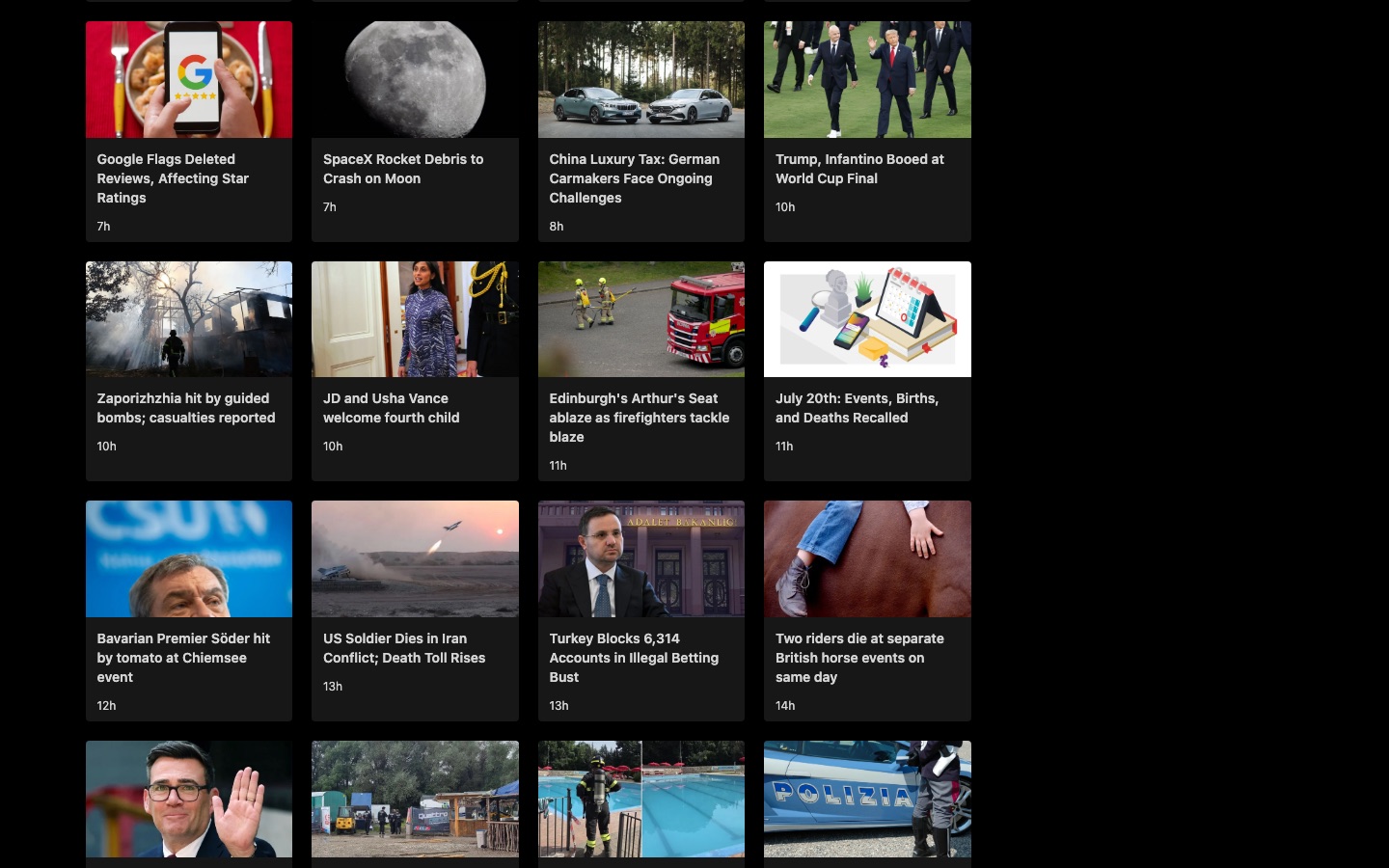Click the waving man in glasses thumbnail
The image size is (1389, 868).
point(189,799)
